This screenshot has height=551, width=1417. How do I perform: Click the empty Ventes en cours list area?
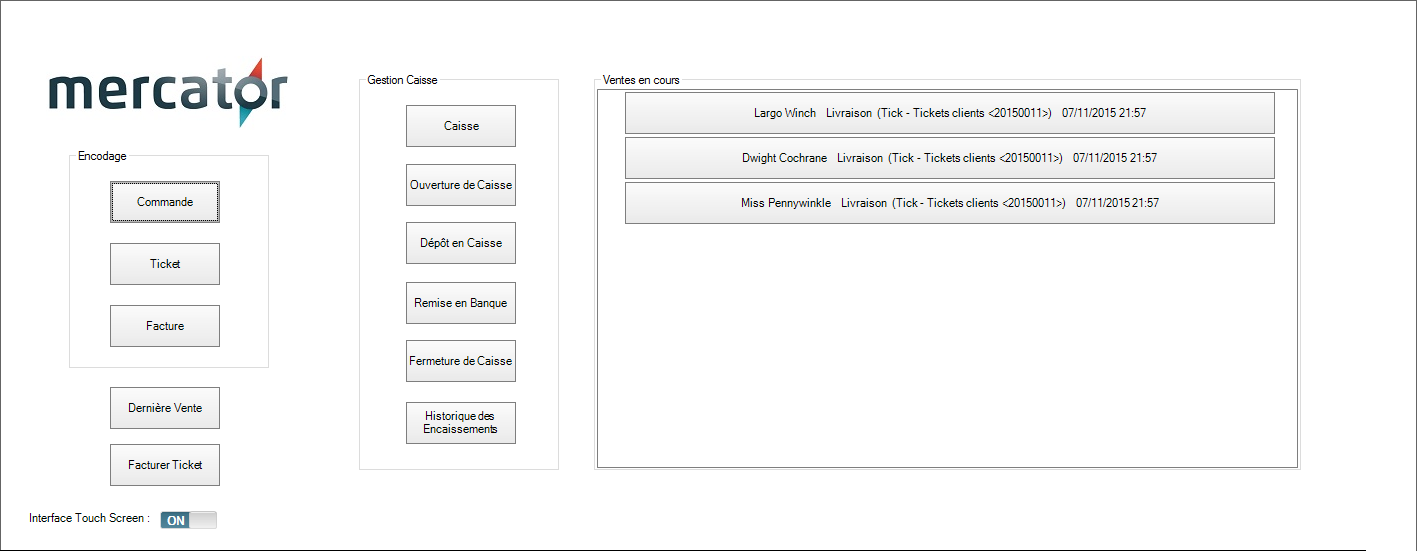[946, 350]
